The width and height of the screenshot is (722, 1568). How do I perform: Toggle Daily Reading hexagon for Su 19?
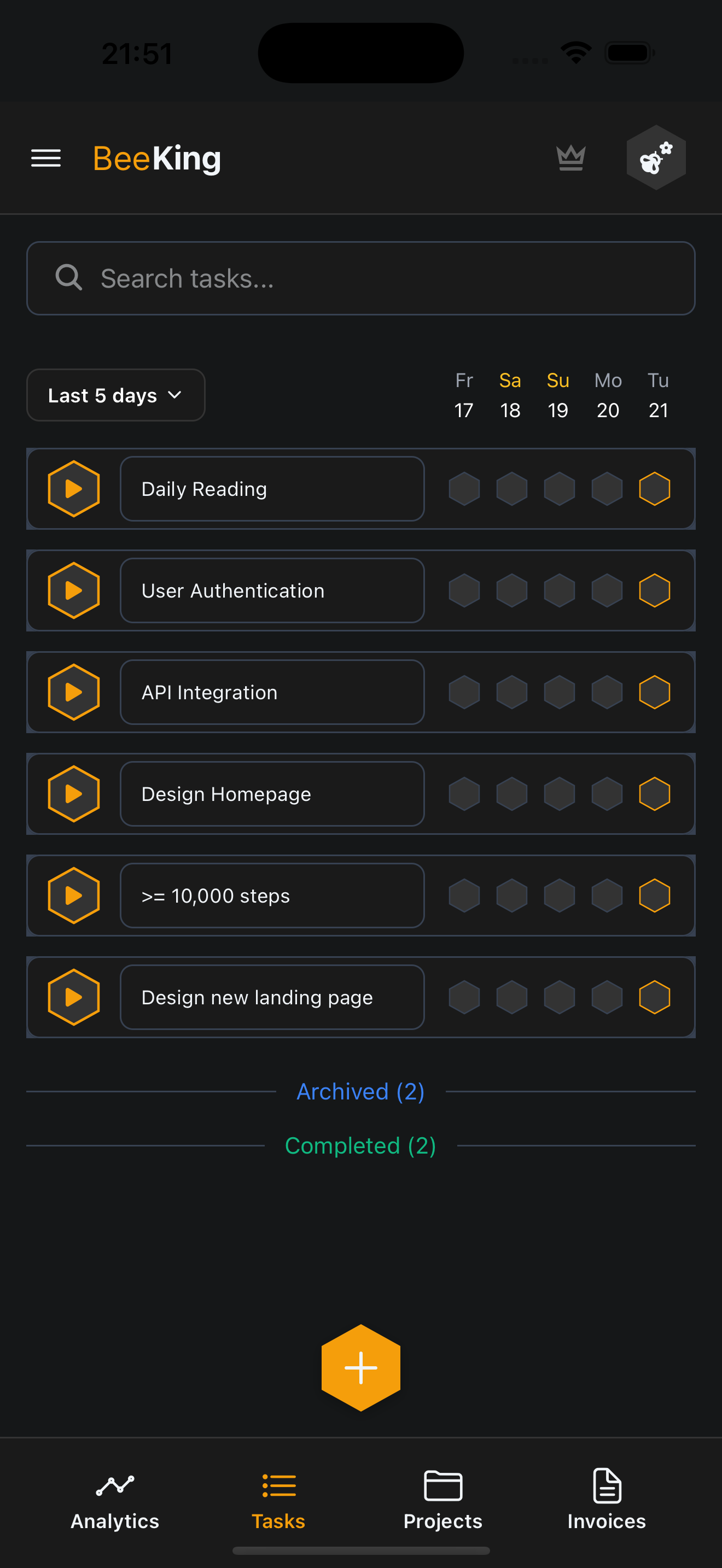tap(559, 489)
